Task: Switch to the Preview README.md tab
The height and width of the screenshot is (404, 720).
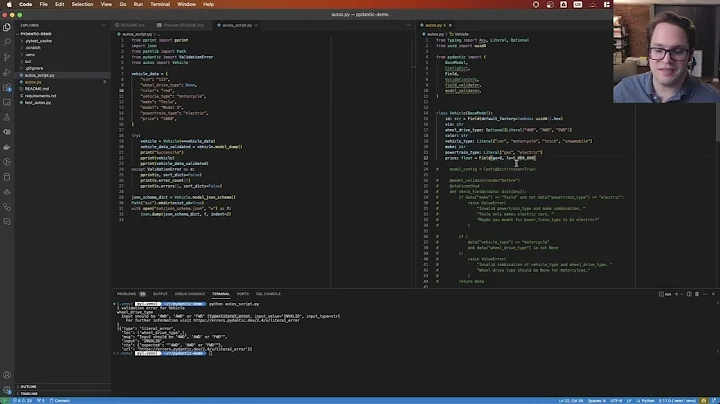Action: click(x=183, y=25)
